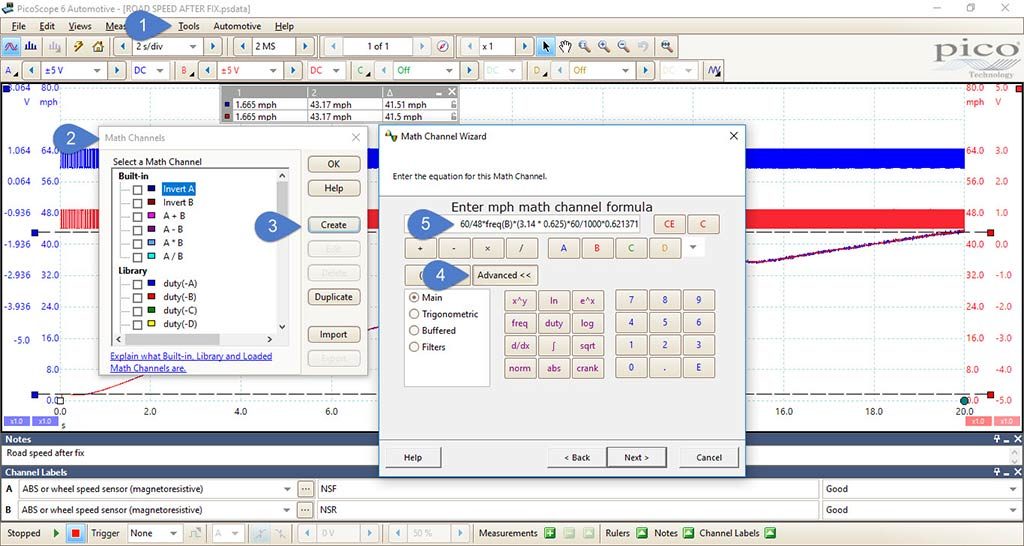Increase zoom factor arrow next to x1
The height and width of the screenshot is (546, 1024).
(x=524, y=46)
